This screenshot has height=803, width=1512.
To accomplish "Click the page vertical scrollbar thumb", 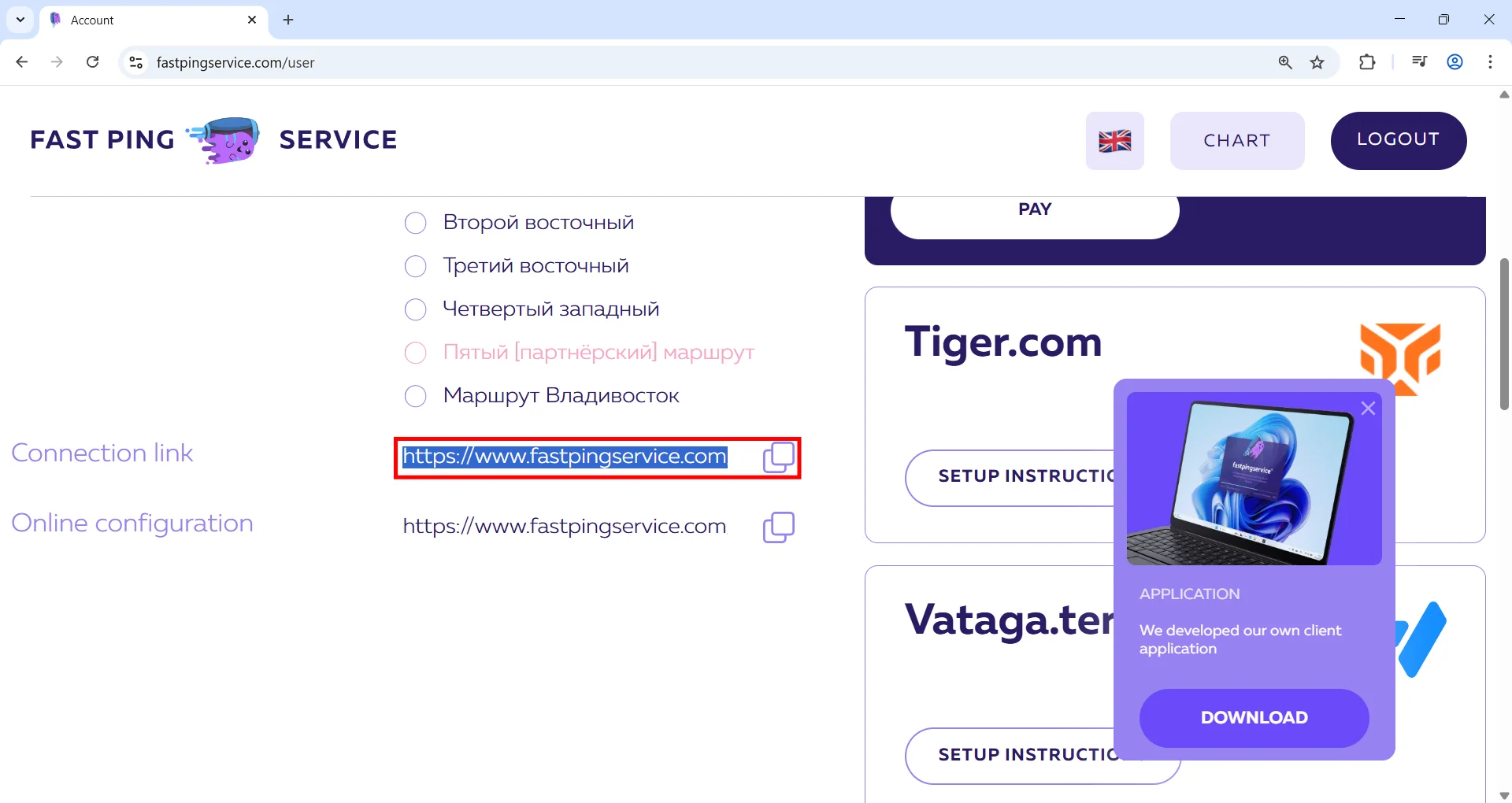I will pos(1504,334).
